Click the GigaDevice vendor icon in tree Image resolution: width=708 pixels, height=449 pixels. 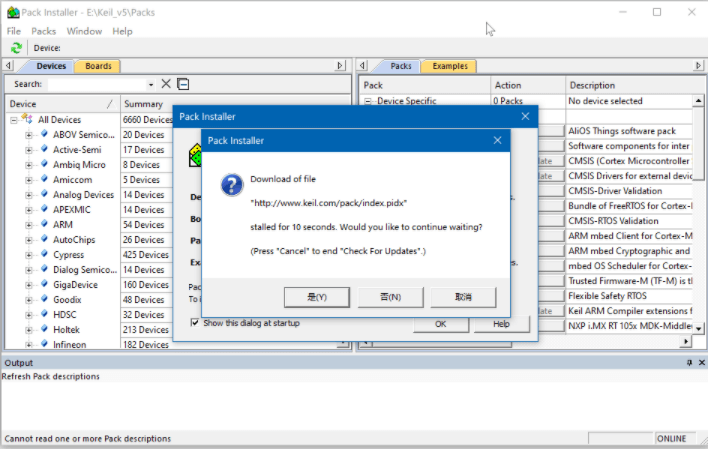[x=43, y=284]
